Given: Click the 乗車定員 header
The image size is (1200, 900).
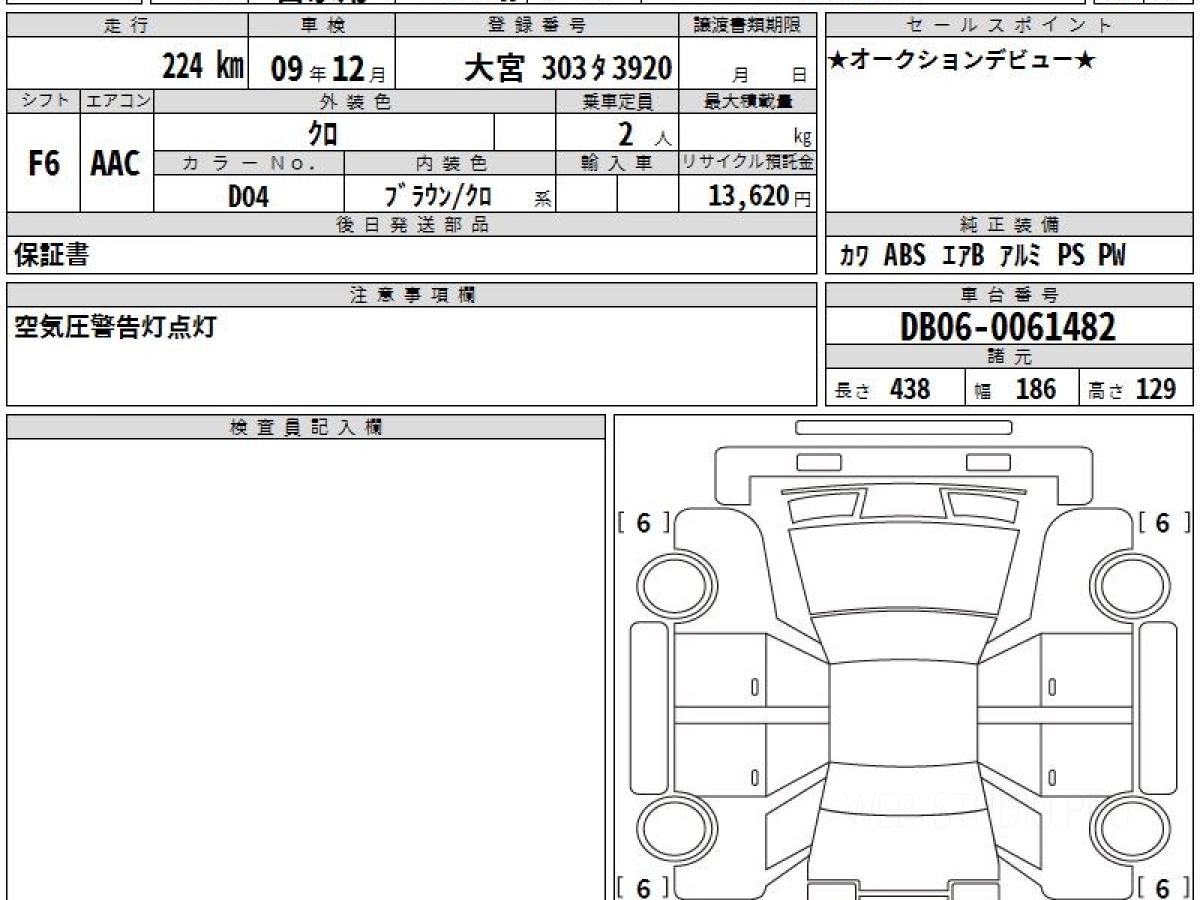Looking at the screenshot, I should pyautogui.click(x=617, y=101).
